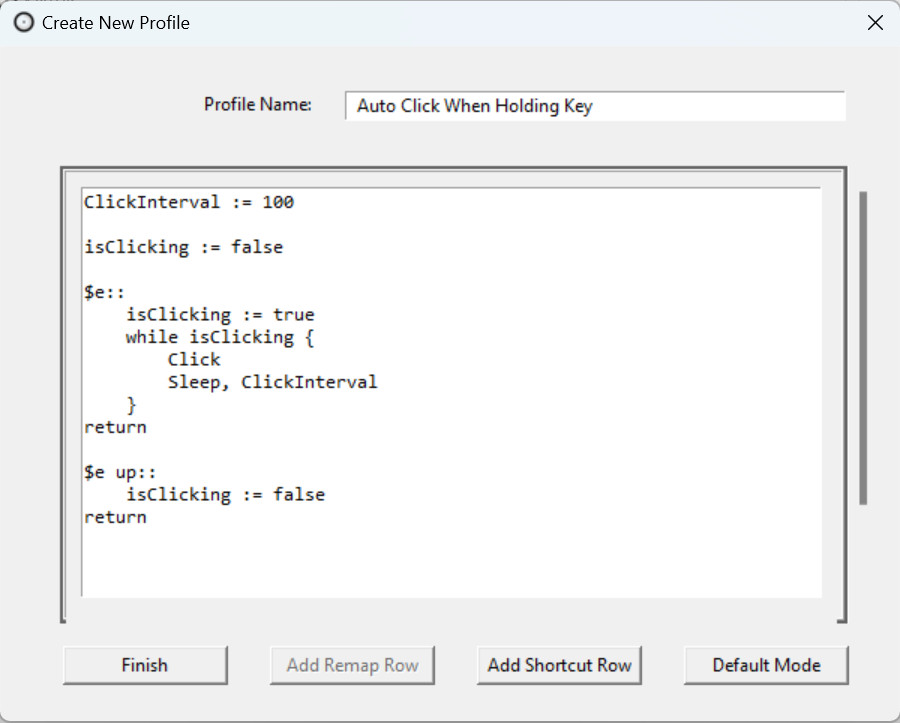
Task: Switch to Default Mode
Action: (766, 665)
